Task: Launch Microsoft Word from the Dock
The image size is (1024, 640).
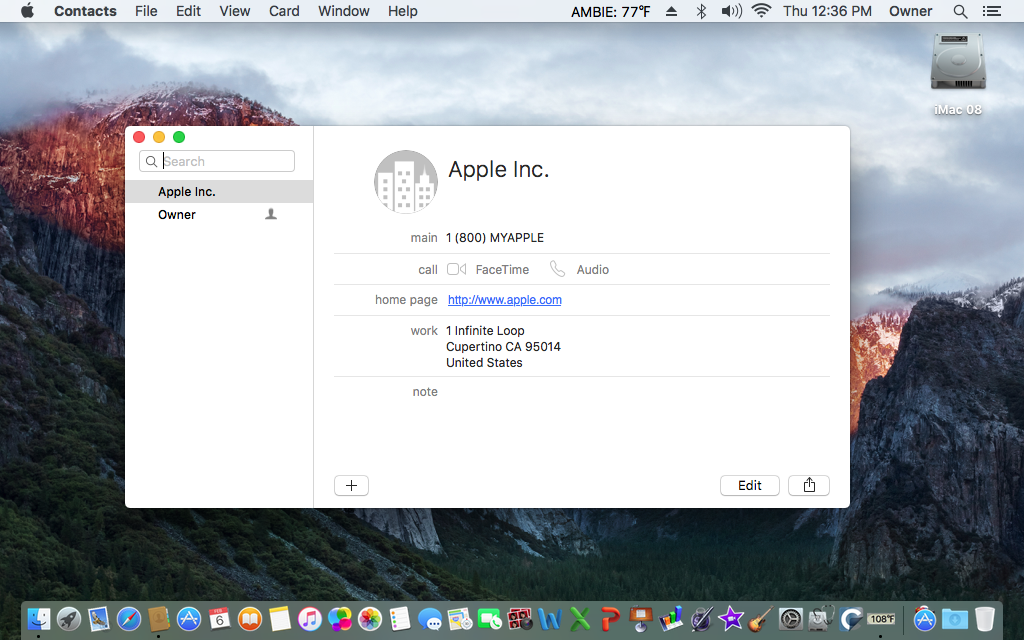Action: pyautogui.click(x=550, y=618)
